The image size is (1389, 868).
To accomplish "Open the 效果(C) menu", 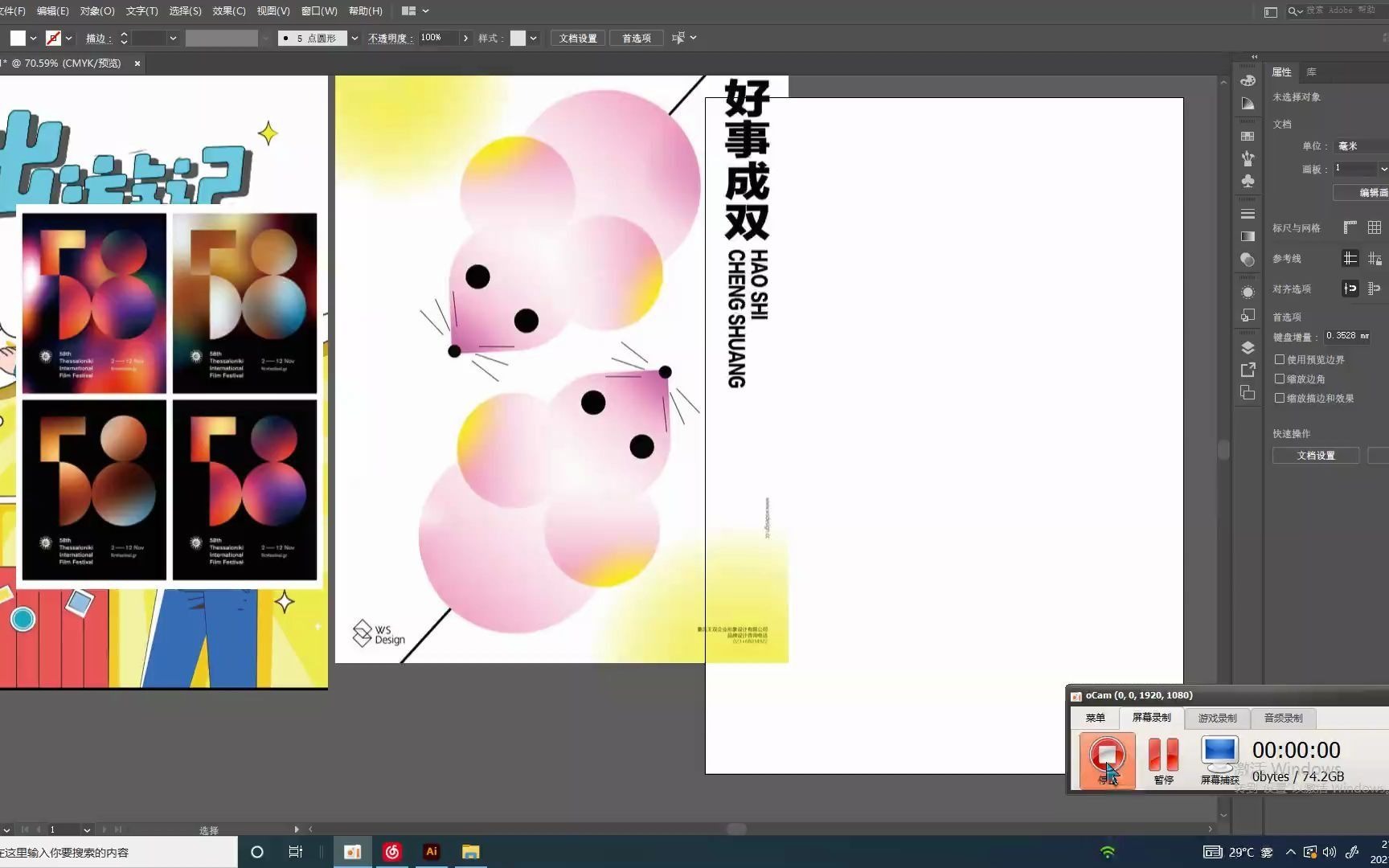I will (229, 11).
